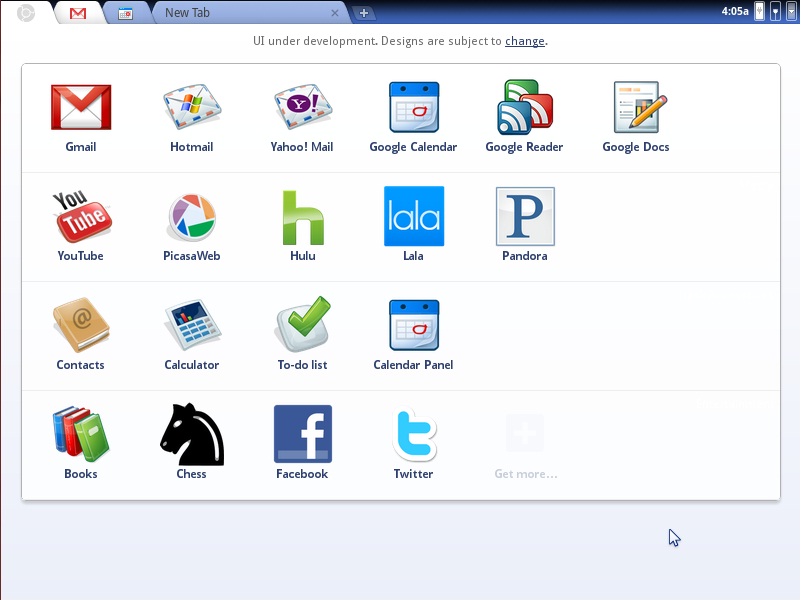Open the Gmail app icon

tap(81, 107)
